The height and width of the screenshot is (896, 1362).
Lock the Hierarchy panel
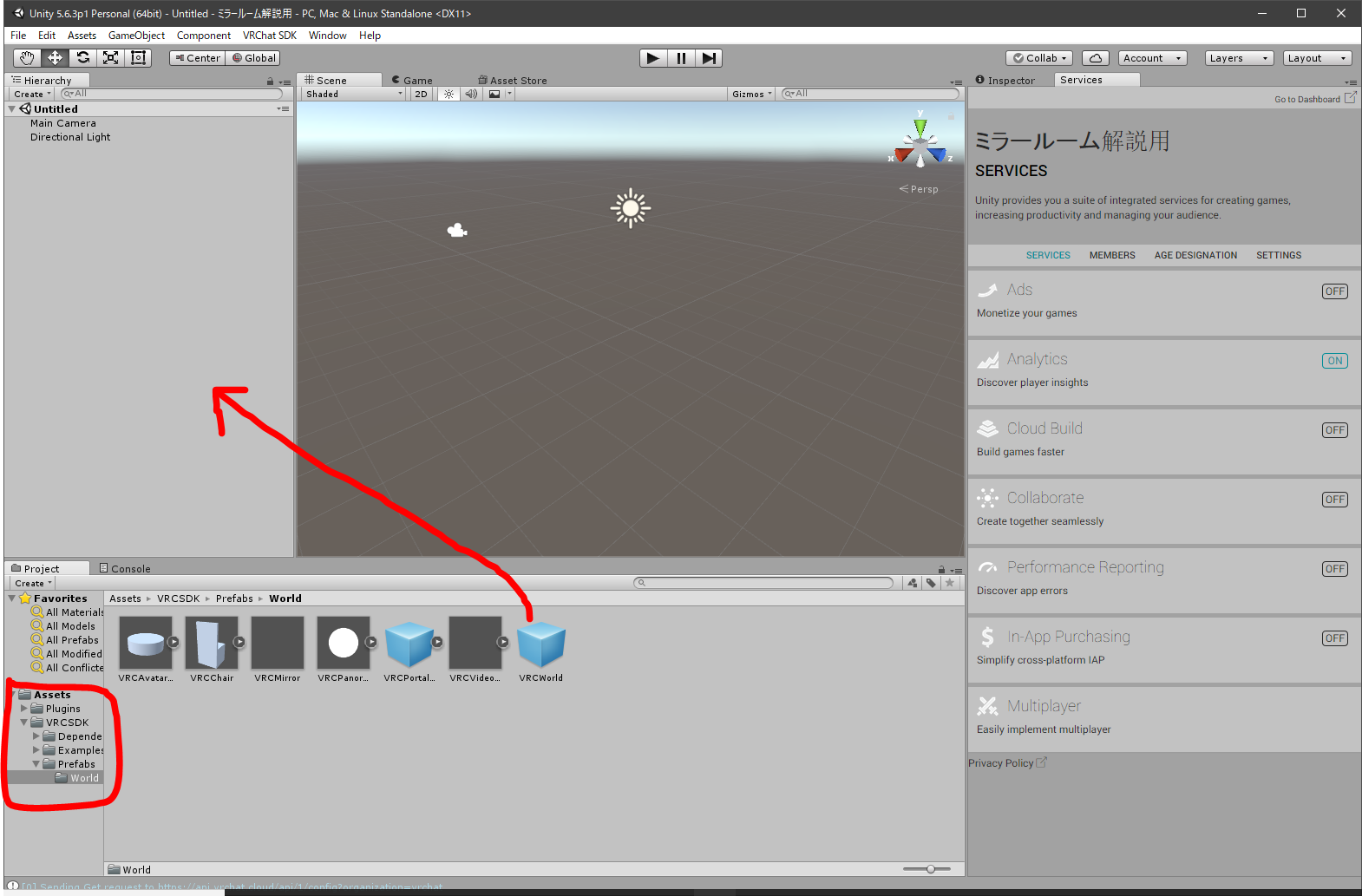270,82
